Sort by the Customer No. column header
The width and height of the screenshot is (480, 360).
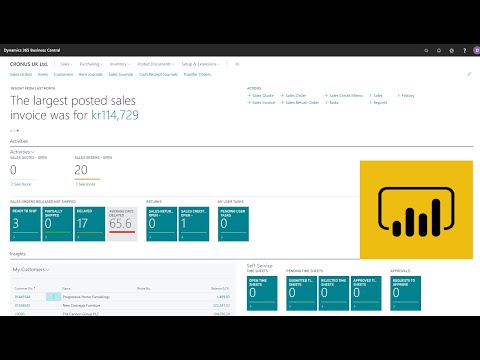pos(25,288)
